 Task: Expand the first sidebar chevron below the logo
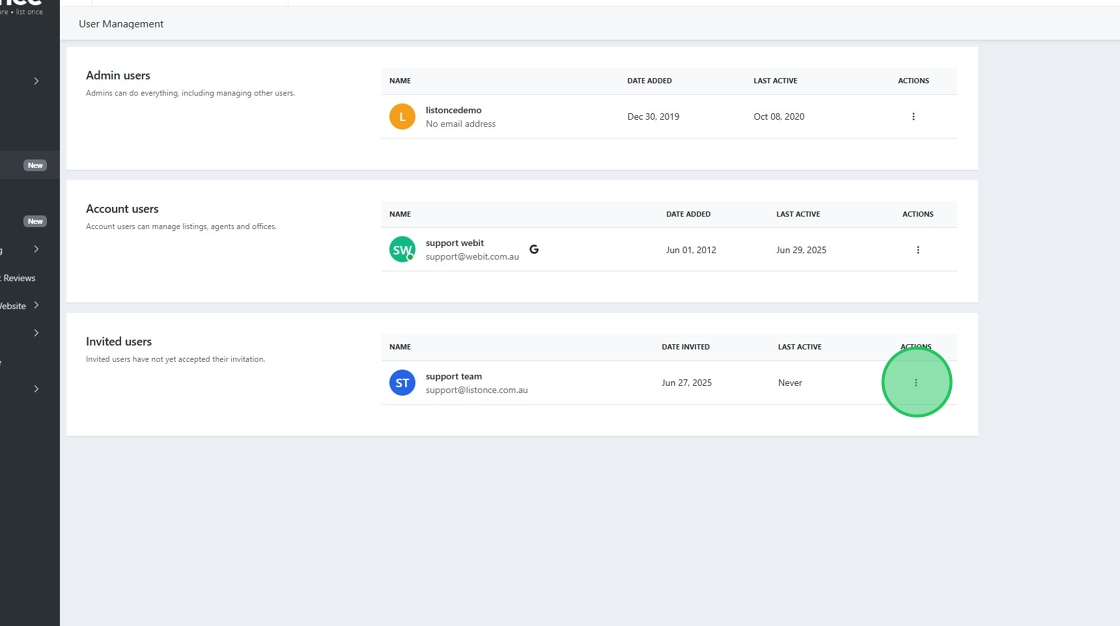(x=37, y=81)
